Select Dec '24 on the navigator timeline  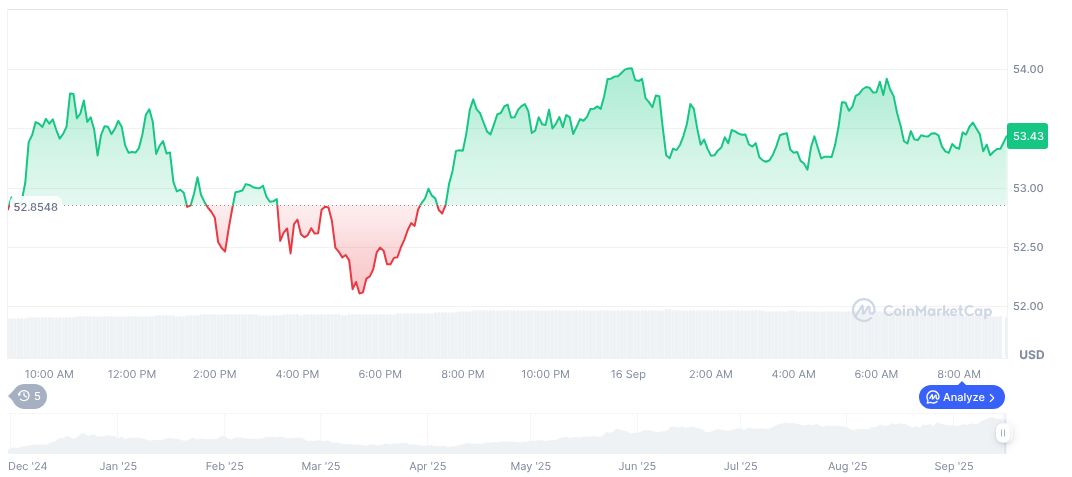(28, 466)
